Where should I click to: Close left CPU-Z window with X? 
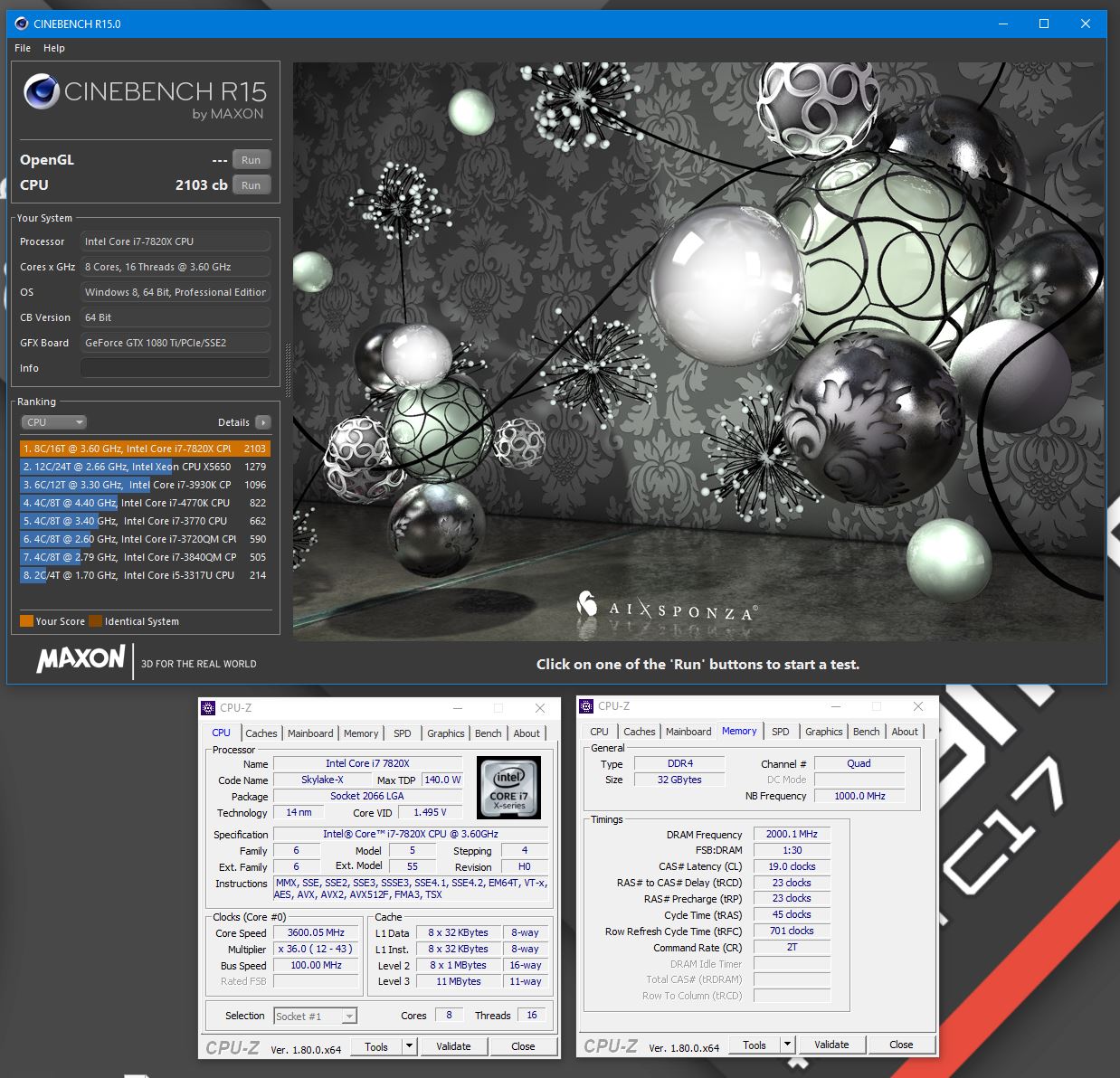pos(540,708)
